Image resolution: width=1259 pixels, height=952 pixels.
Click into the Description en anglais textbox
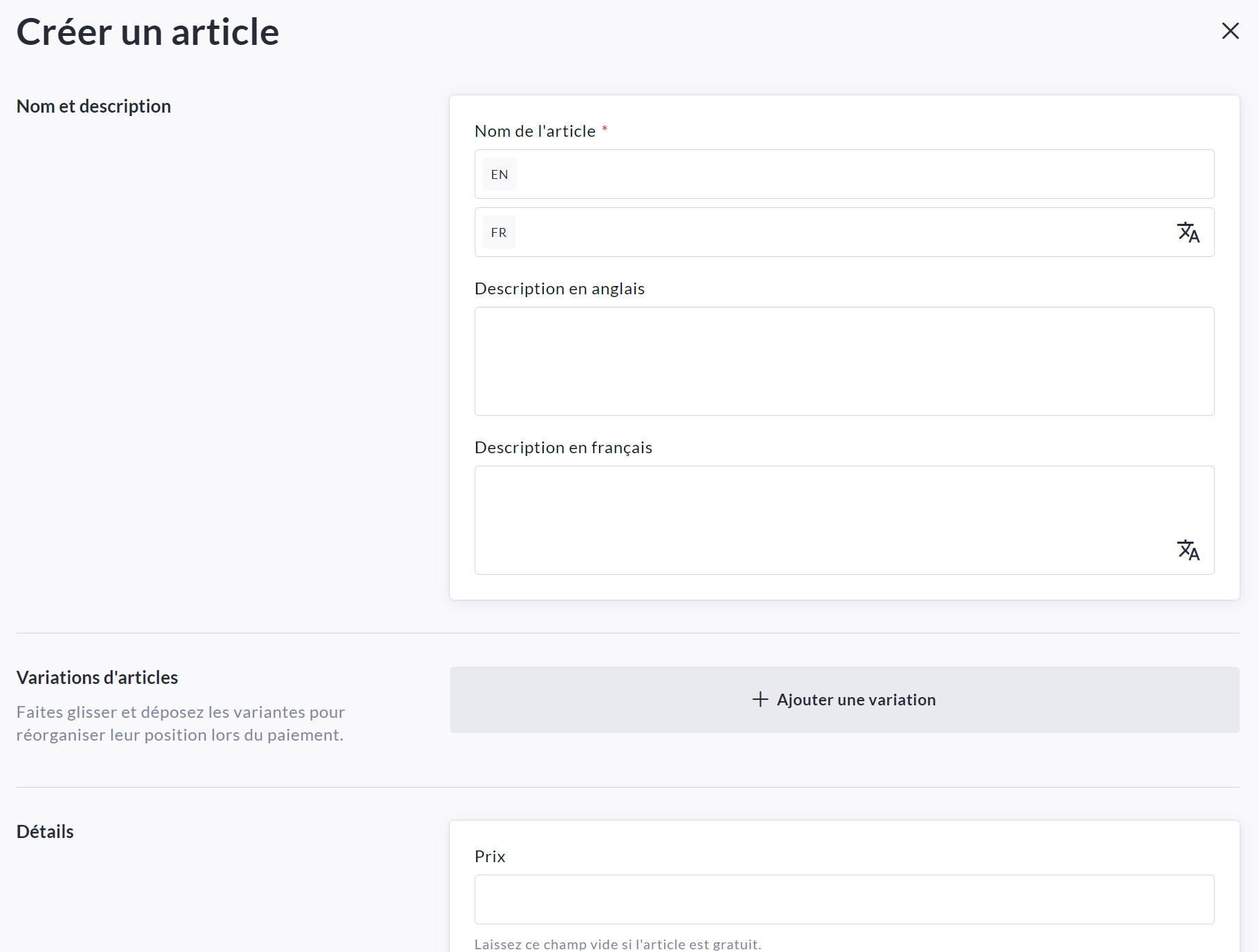[844, 361]
